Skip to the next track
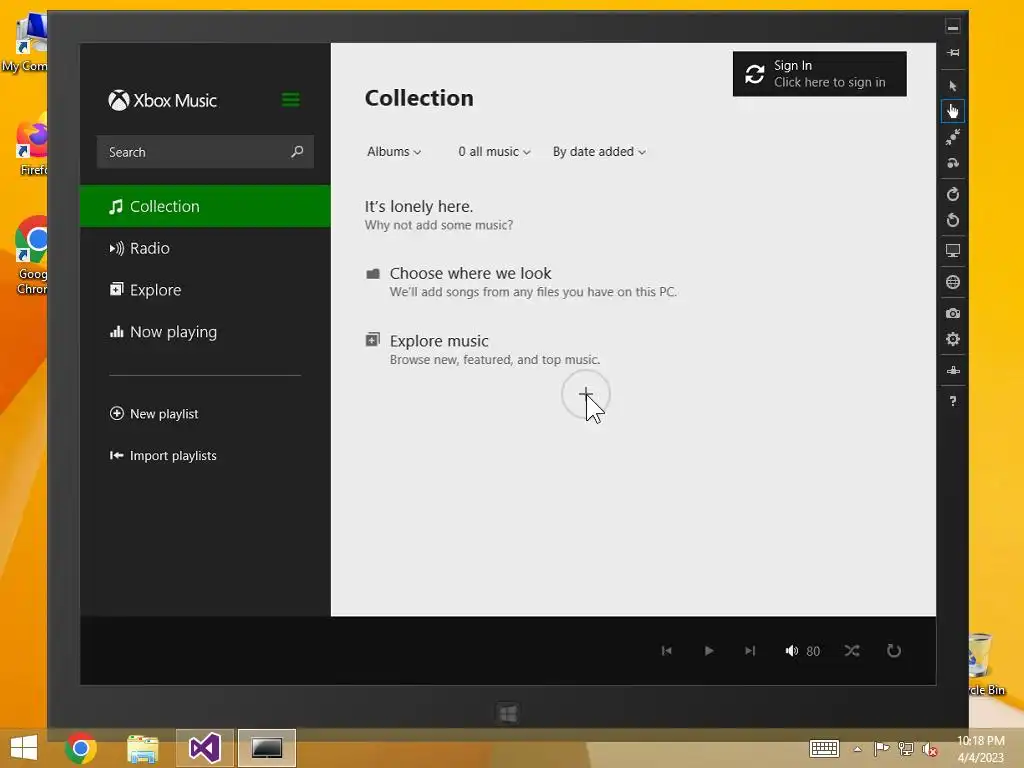Viewport: 1024px width, 768px height. point(750,650)
